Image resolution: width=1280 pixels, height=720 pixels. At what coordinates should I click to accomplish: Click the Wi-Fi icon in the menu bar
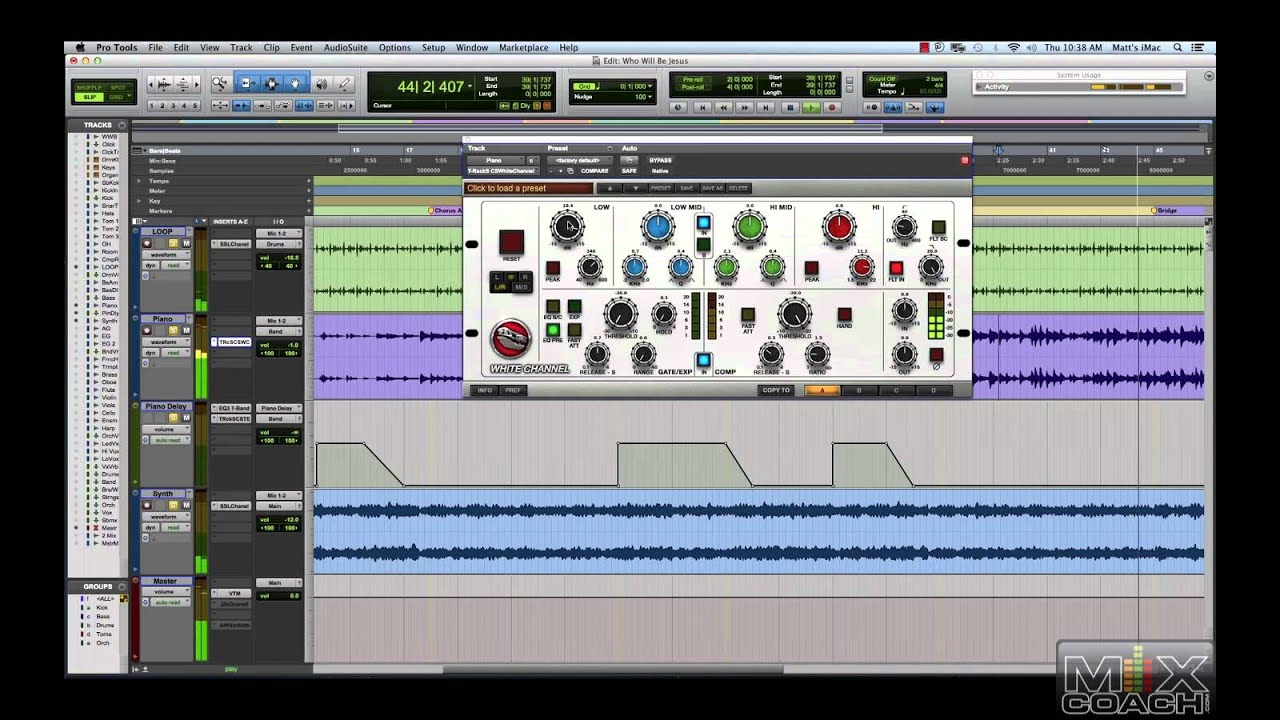[x=1014, y=47]
